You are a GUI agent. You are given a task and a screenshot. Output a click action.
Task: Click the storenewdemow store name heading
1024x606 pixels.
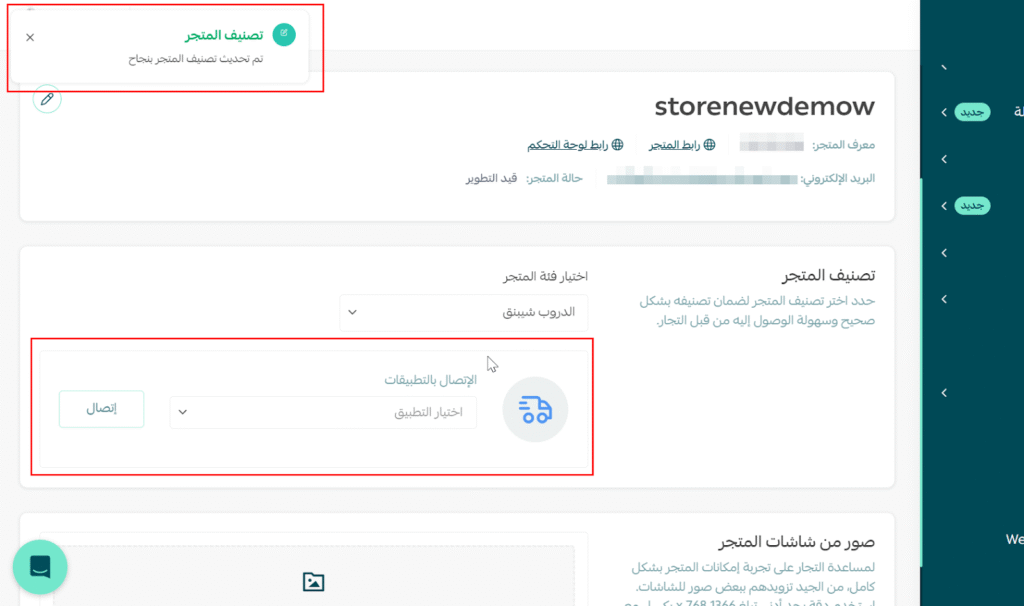tap(764, 106)
